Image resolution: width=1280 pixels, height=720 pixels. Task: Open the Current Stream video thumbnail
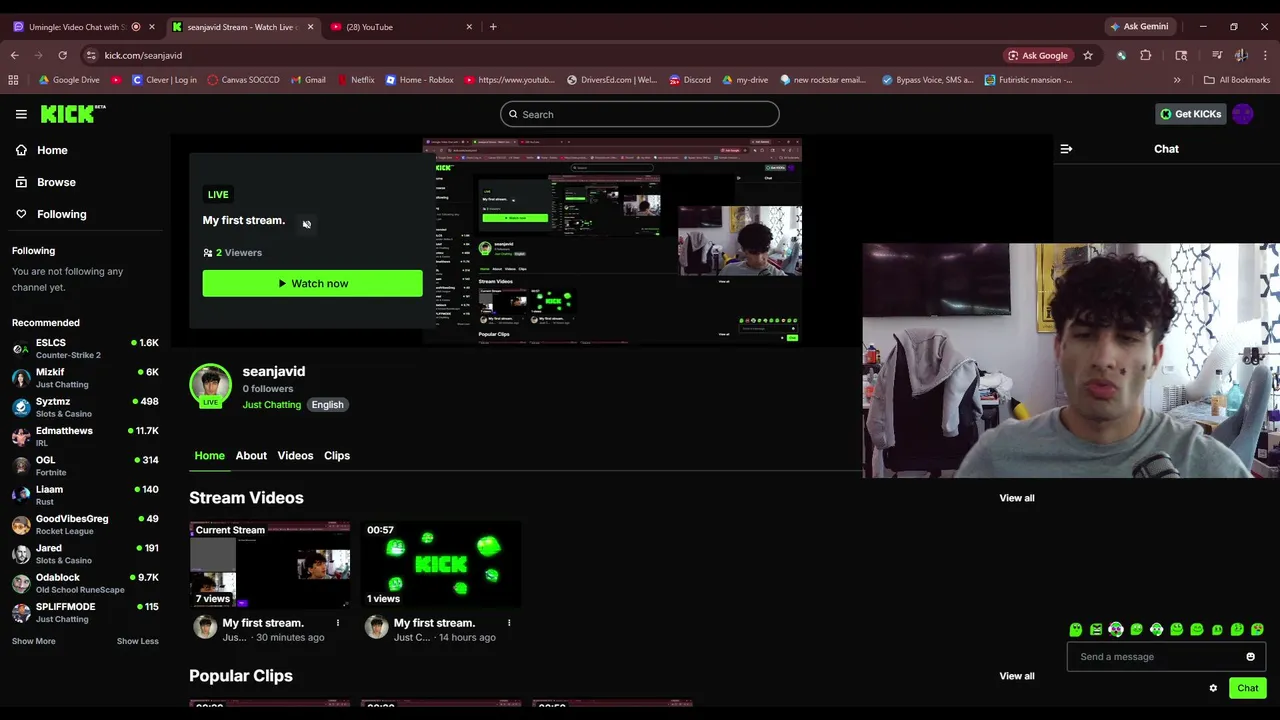coord(270,565)
